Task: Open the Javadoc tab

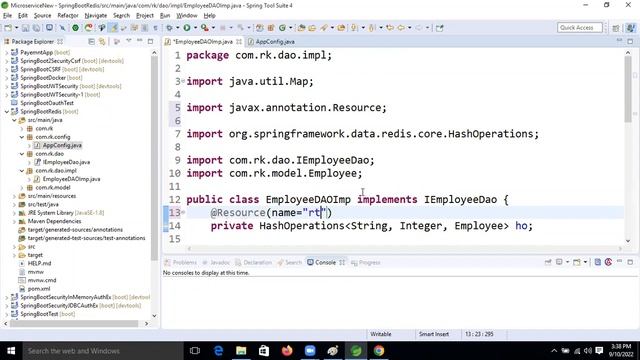Action: point(216,262)
